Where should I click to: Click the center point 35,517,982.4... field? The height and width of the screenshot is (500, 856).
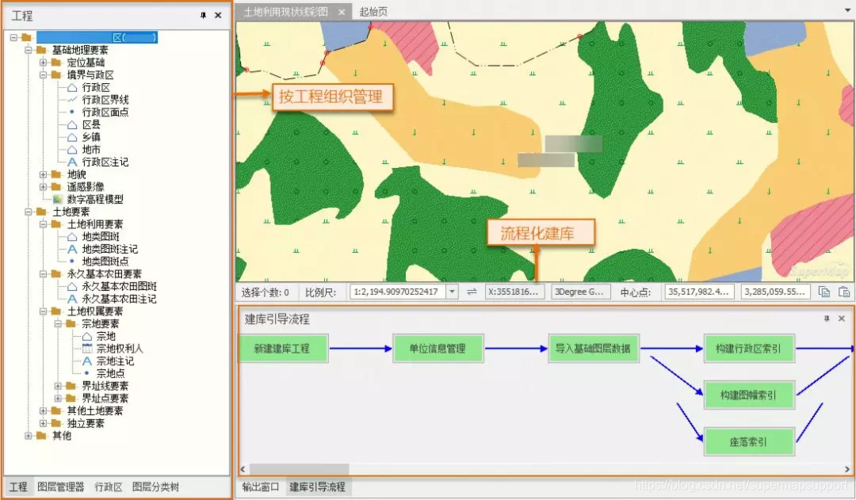699,292
